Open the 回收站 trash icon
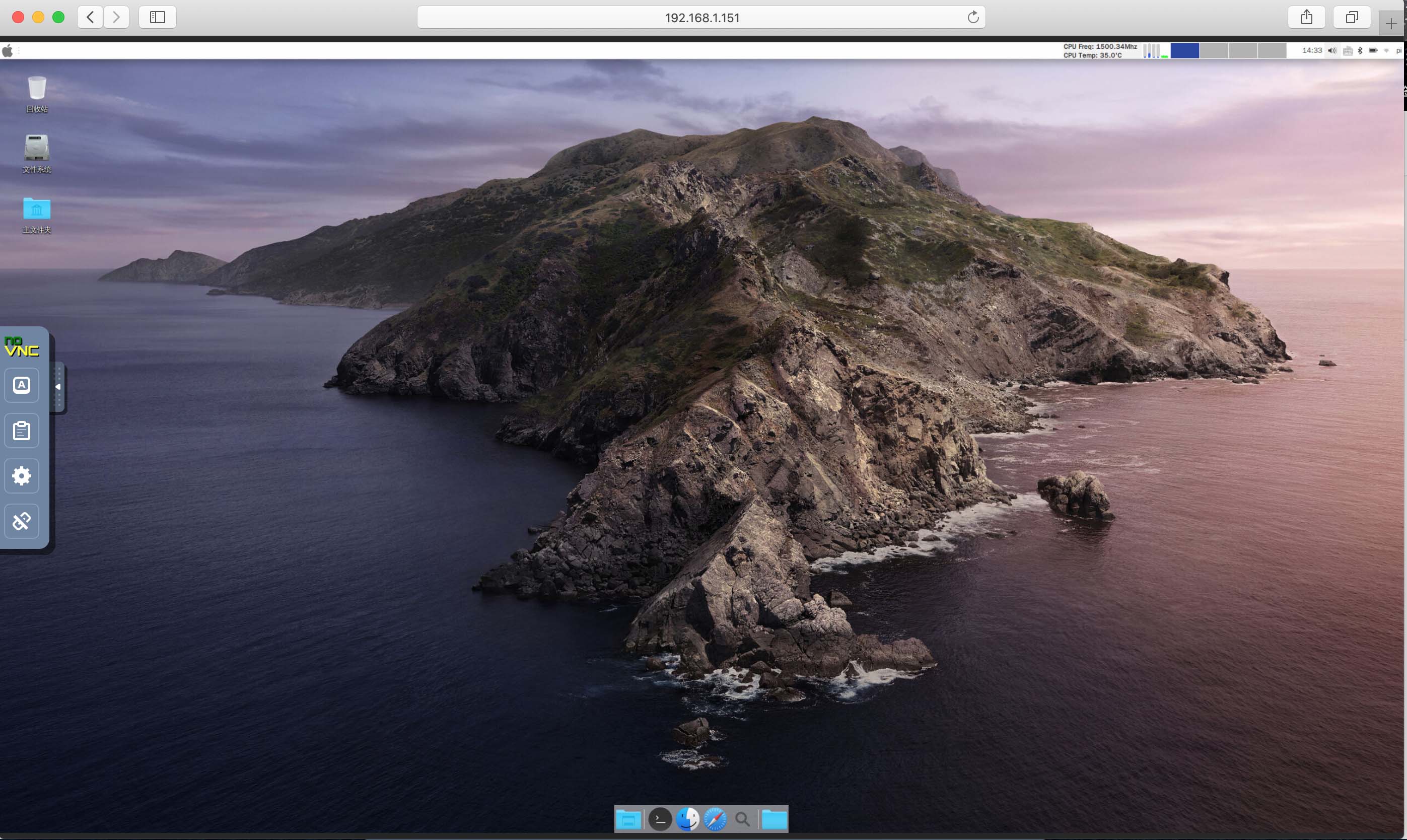The height and width of the screenshot is (840, 1407). click(37, 89)
